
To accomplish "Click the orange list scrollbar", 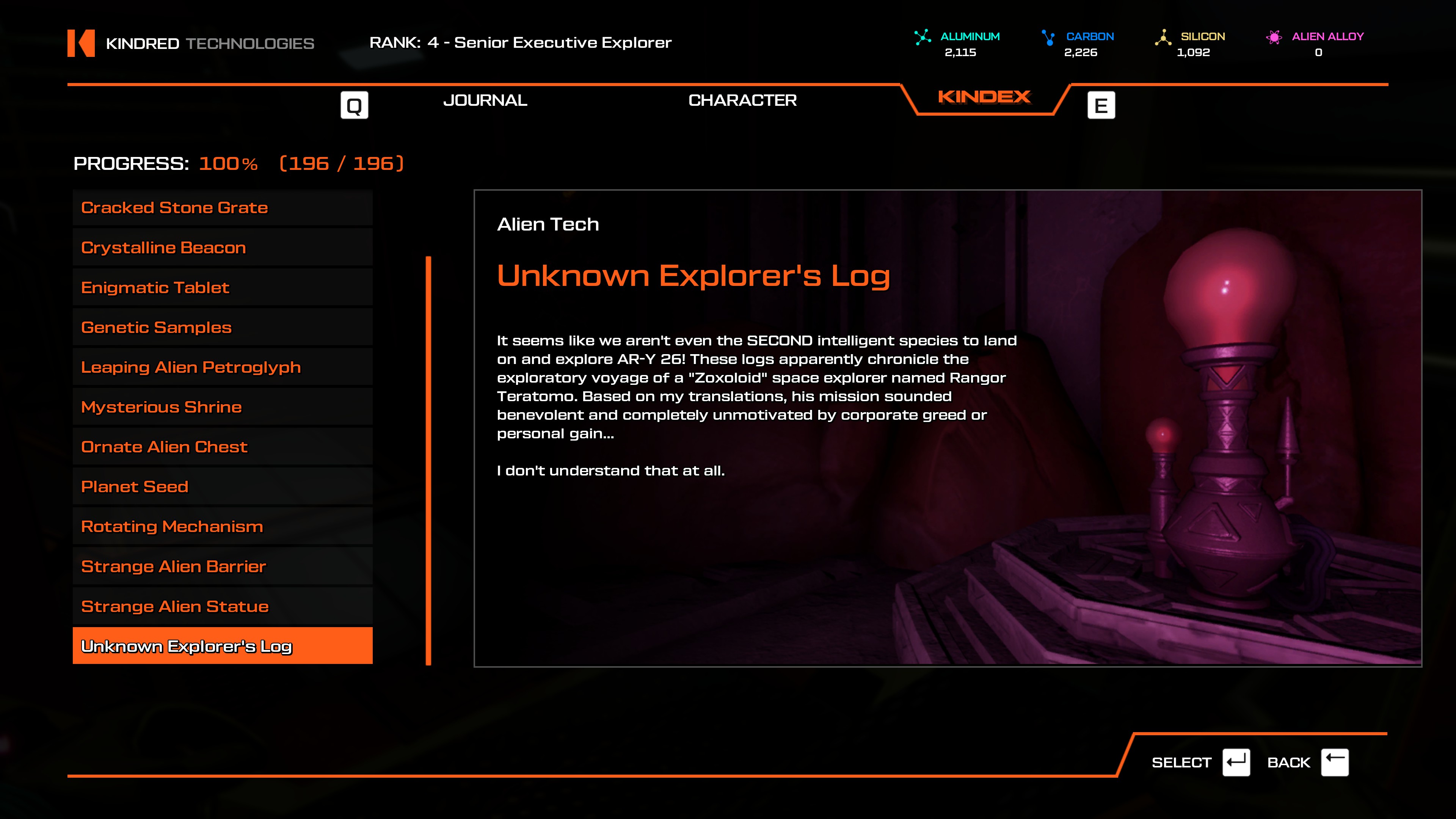I will pos(428,460).
